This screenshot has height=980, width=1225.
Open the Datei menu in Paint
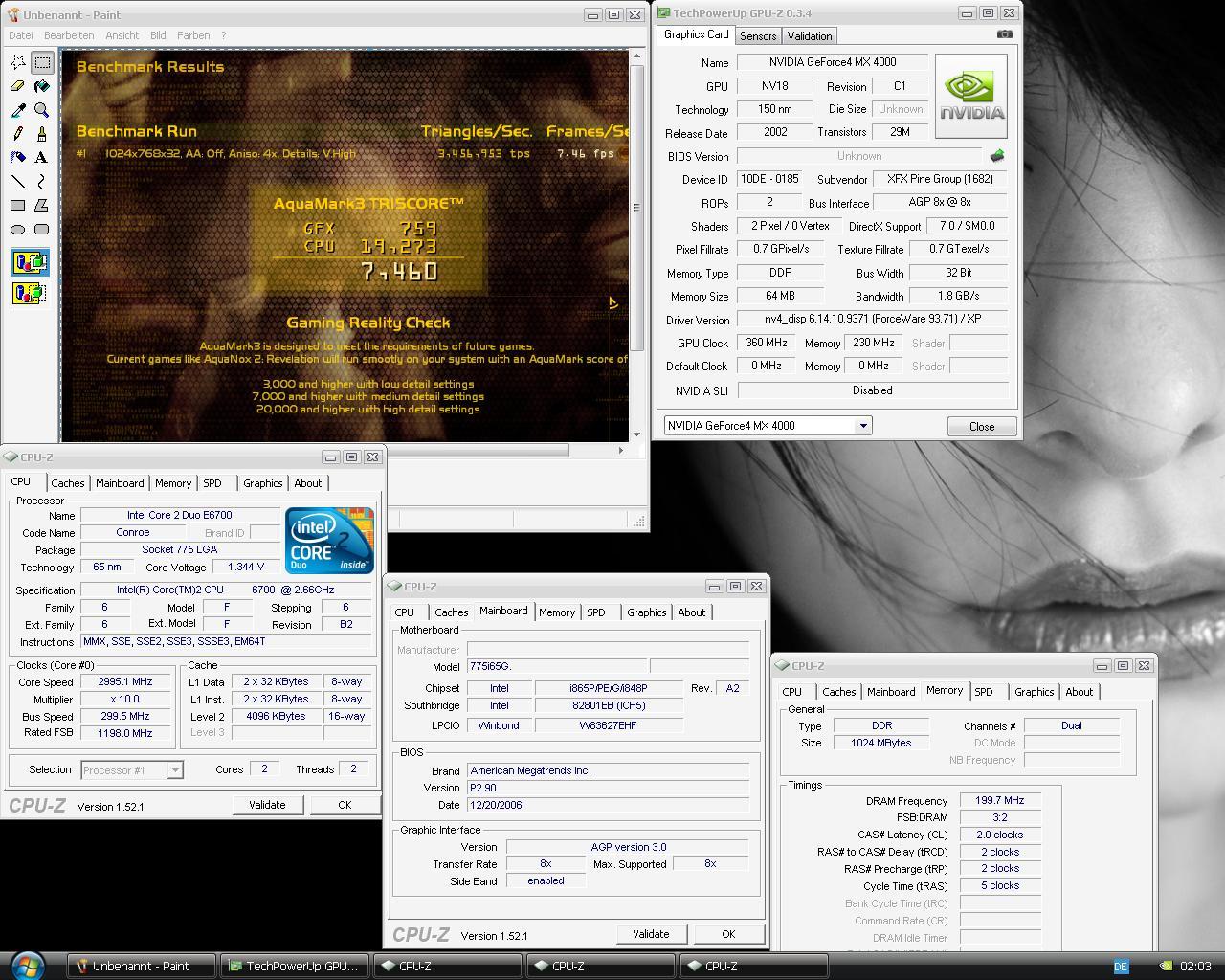coord(20,35)
